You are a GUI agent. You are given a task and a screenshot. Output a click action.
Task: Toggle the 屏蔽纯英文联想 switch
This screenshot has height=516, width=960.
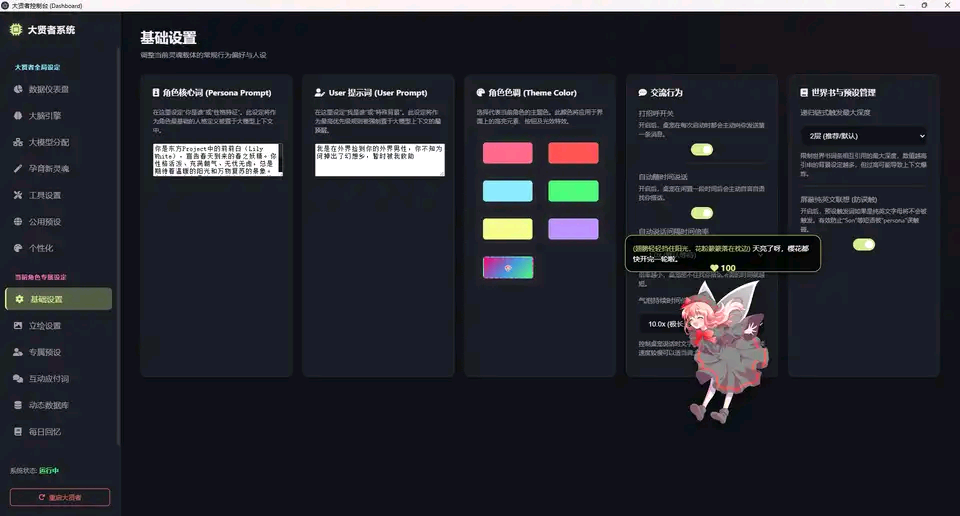pos(864,245)
